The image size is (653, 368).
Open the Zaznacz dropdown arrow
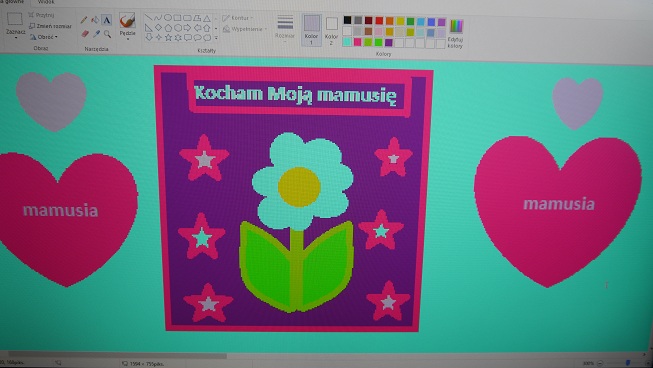(x=16, y=37)
